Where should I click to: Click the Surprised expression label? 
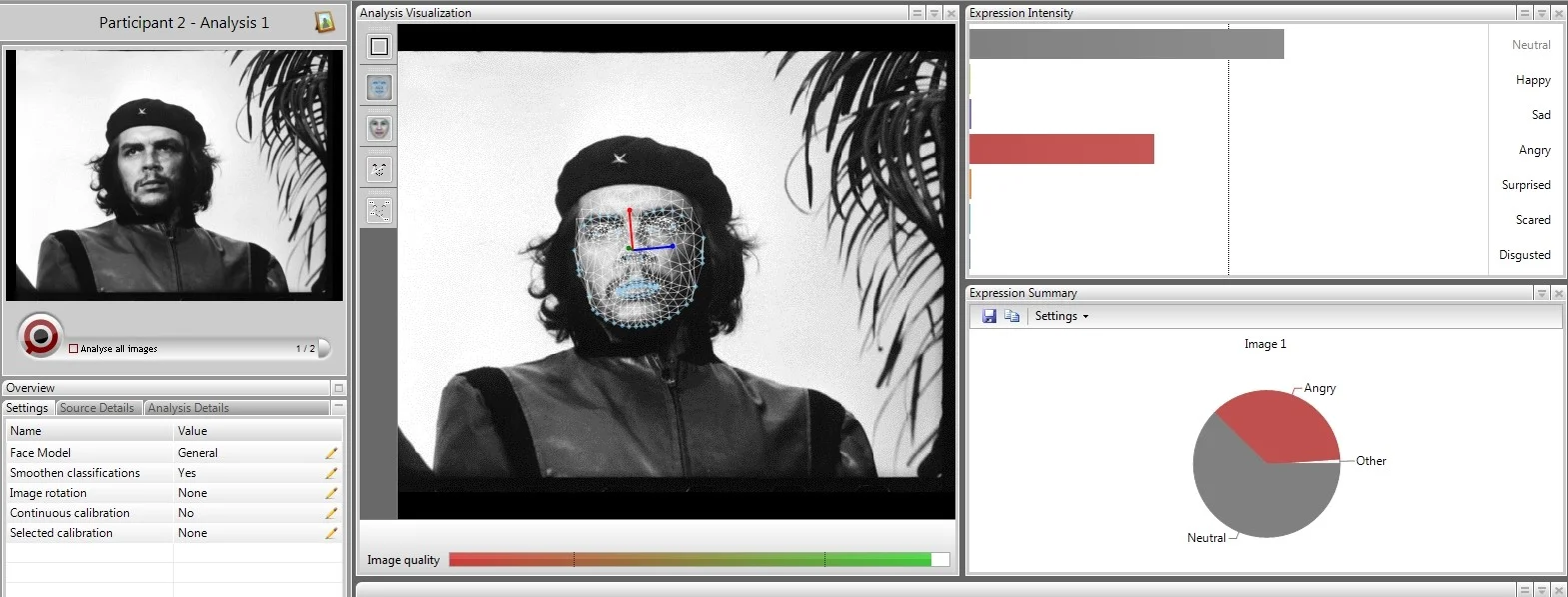pyautogui.click(x=1526, y=185)
